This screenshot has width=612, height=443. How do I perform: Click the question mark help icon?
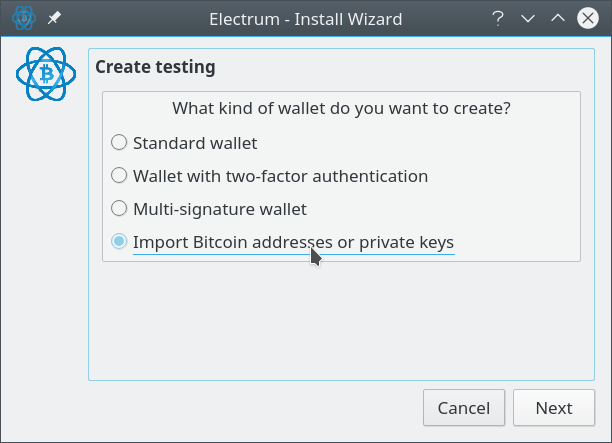(498, 18)
